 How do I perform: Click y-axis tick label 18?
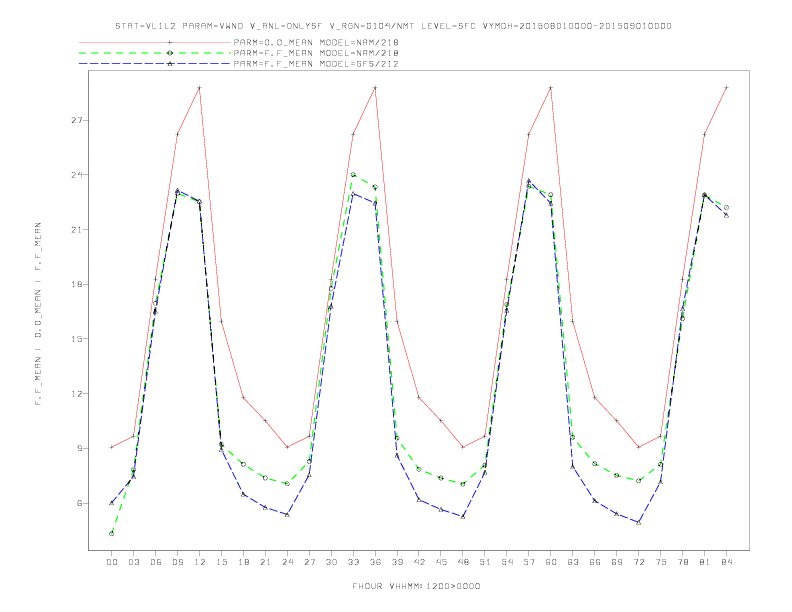point(78,284)
